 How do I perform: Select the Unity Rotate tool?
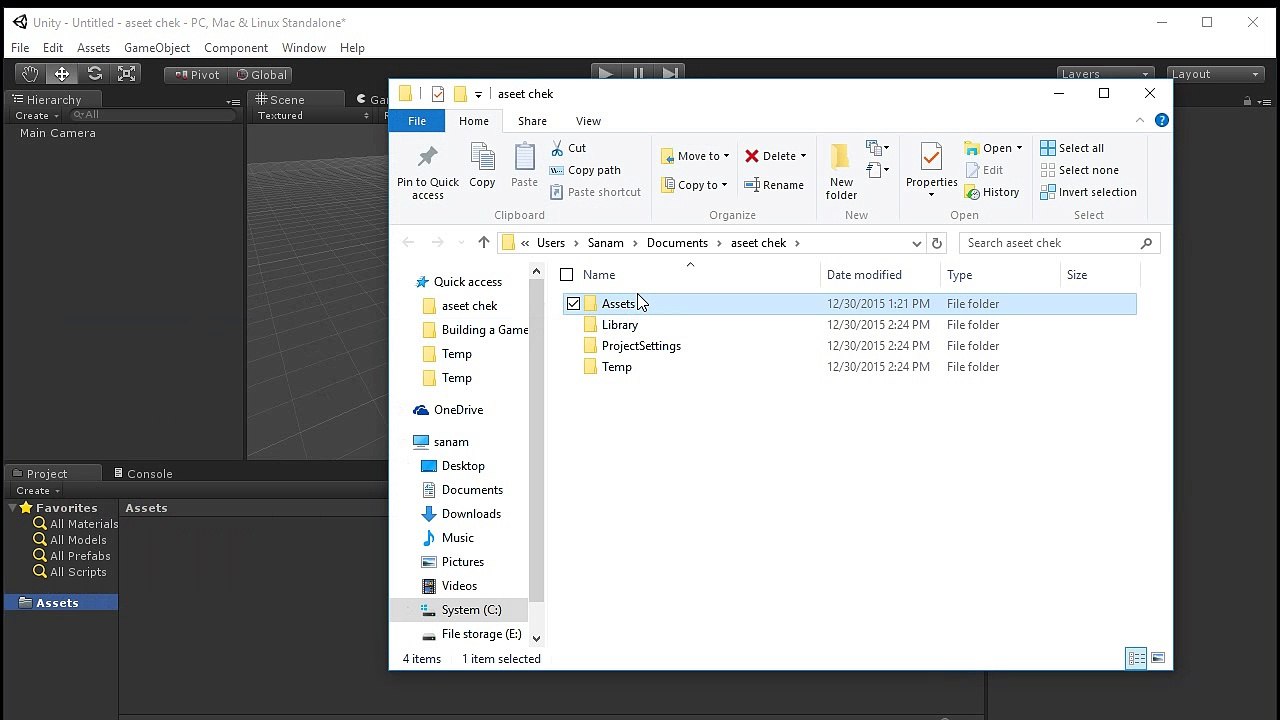(94, 74)
